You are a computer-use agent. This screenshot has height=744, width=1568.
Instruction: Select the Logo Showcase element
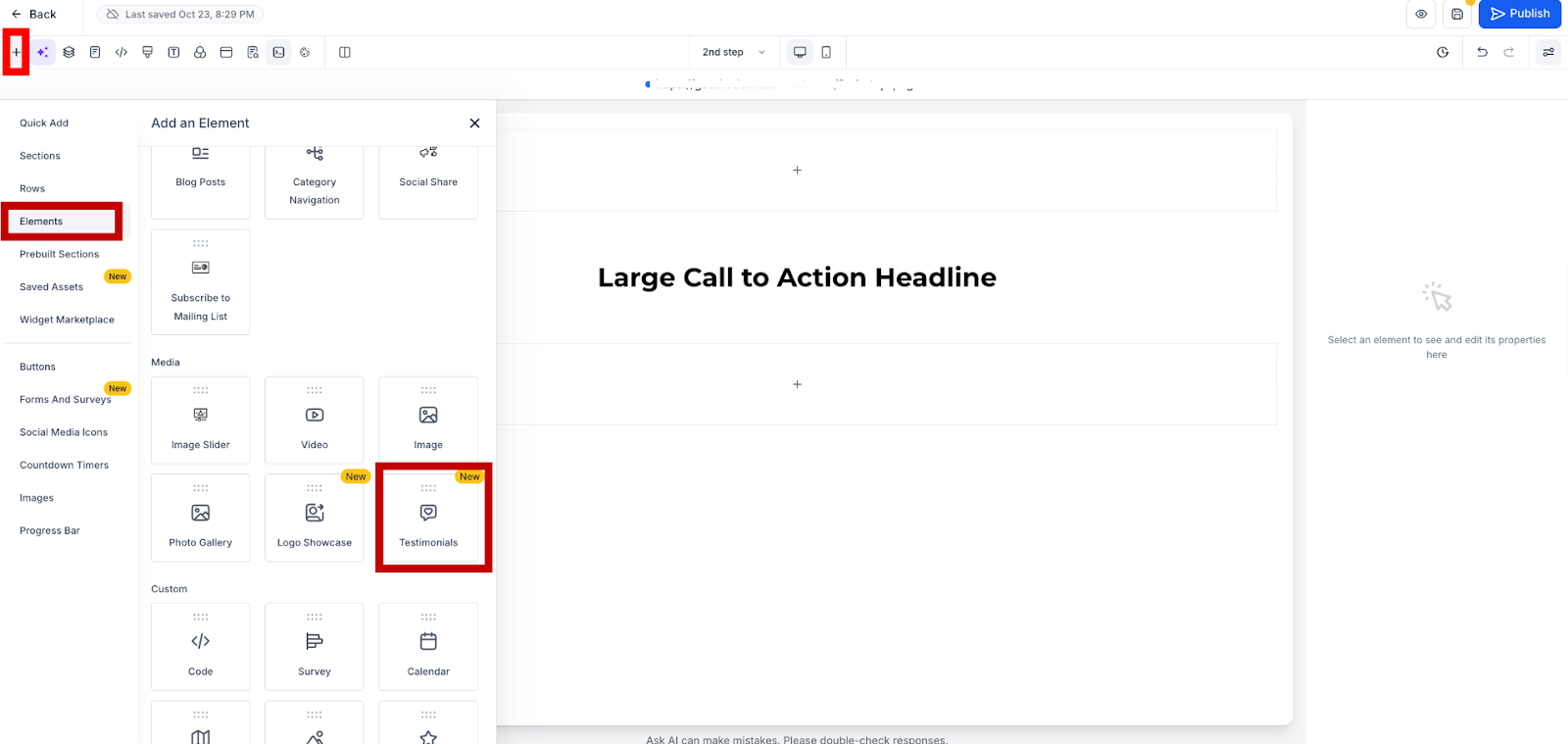click(x=315, y=519)
